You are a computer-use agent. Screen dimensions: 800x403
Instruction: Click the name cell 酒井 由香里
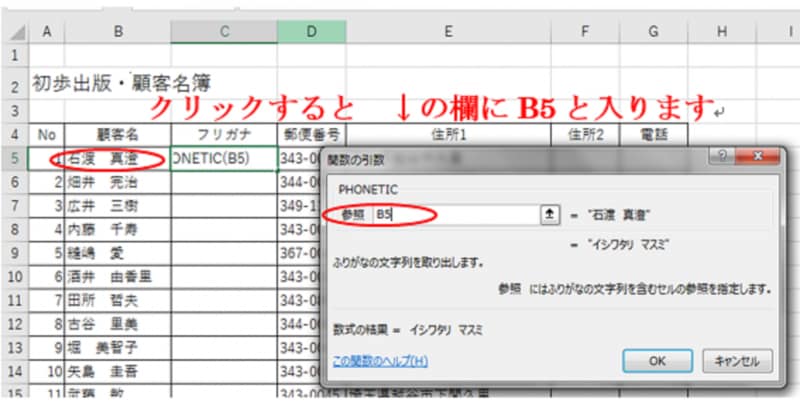click(x=118, y=276)
